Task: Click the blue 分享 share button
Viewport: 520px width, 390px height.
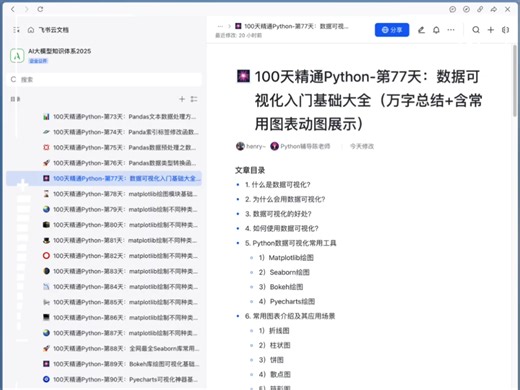Action: click(392, 30)
